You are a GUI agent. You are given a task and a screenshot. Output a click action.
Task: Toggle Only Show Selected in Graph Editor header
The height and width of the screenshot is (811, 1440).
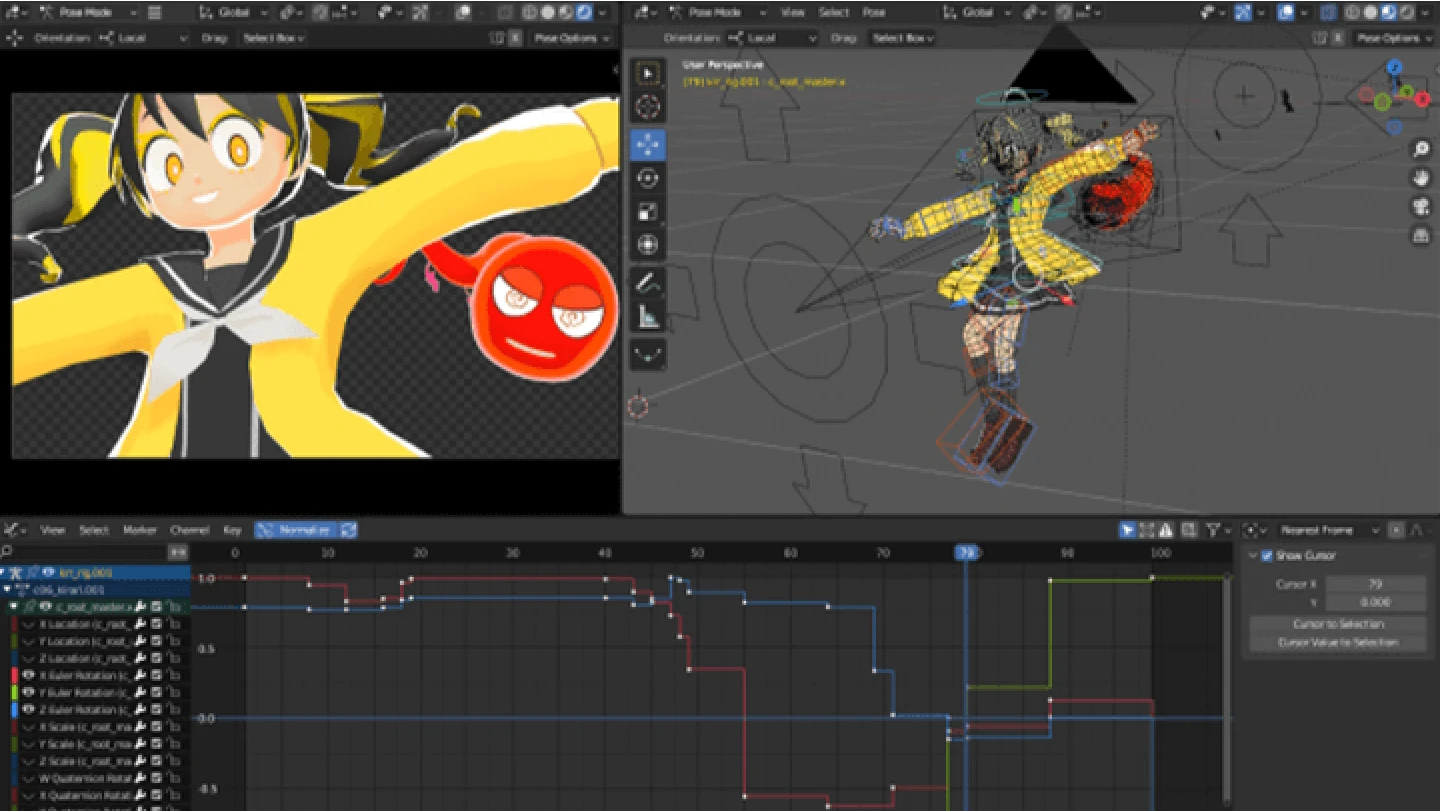1128,530
